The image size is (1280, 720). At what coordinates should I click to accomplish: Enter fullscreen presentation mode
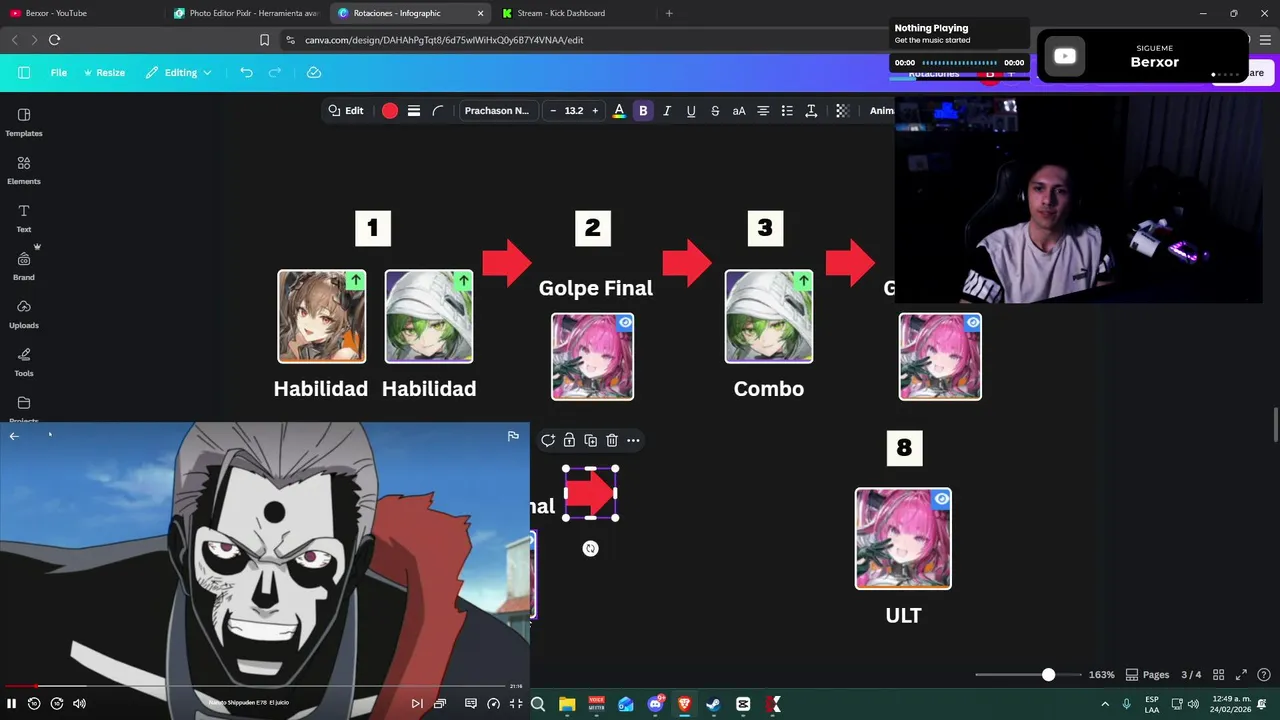1241,675
